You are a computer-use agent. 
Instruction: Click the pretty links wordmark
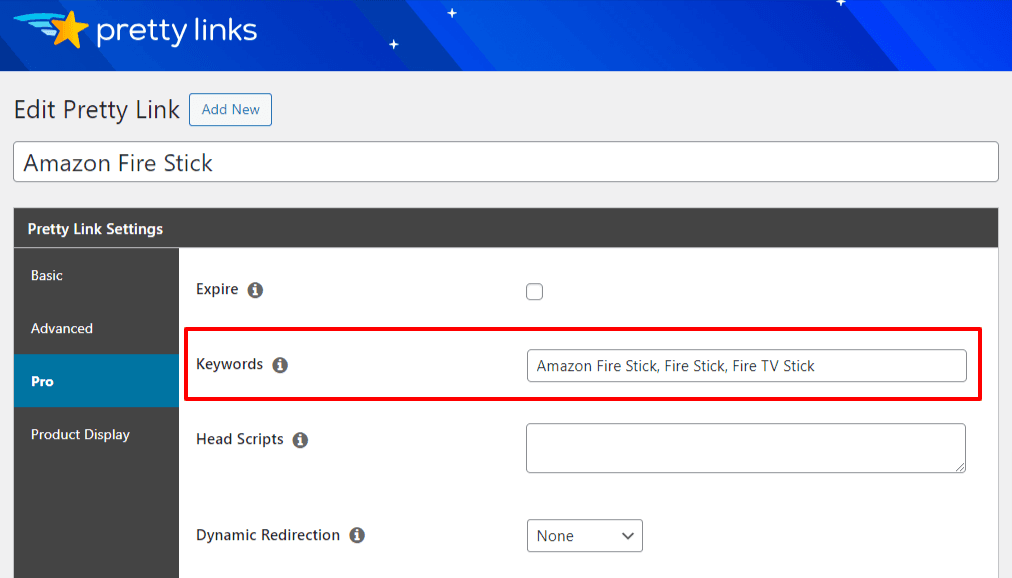175,30
